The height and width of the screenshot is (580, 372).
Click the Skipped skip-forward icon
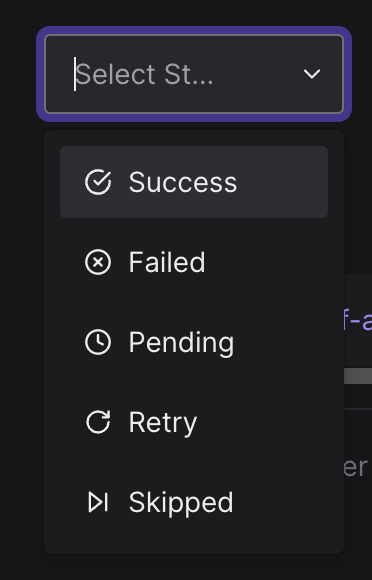click(x=98, y=502)
